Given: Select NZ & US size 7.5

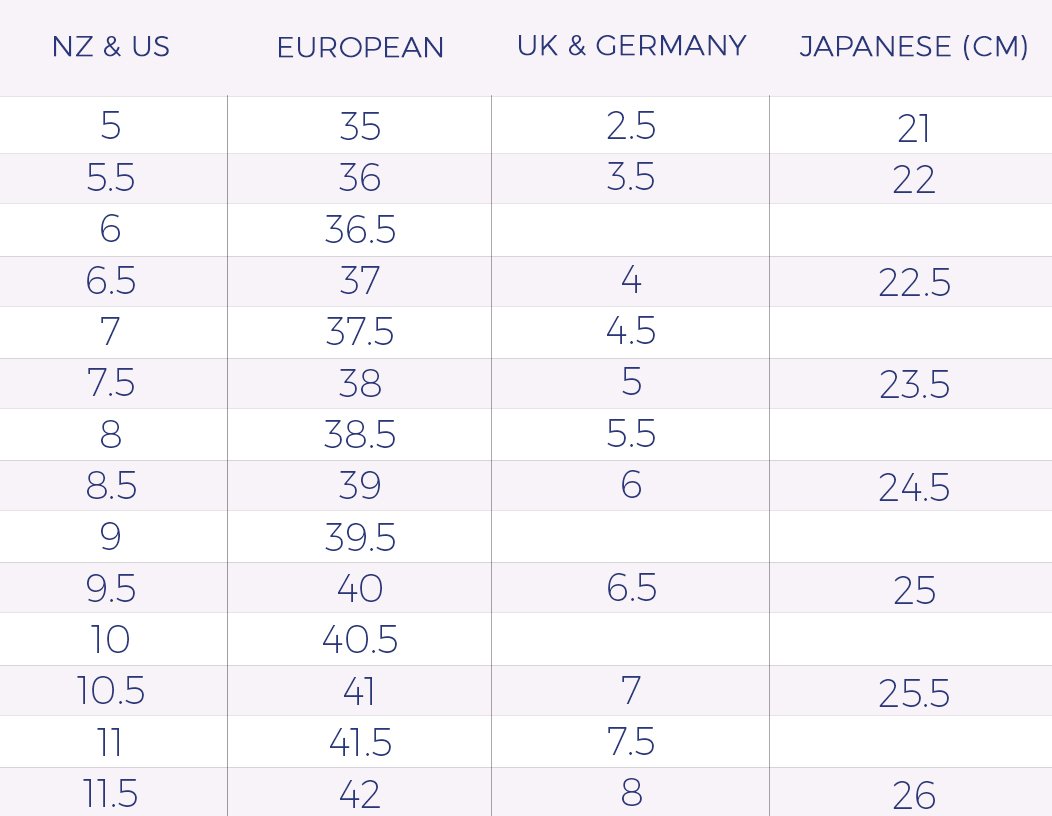Looking at the screenshot, I should pos(111,384).
